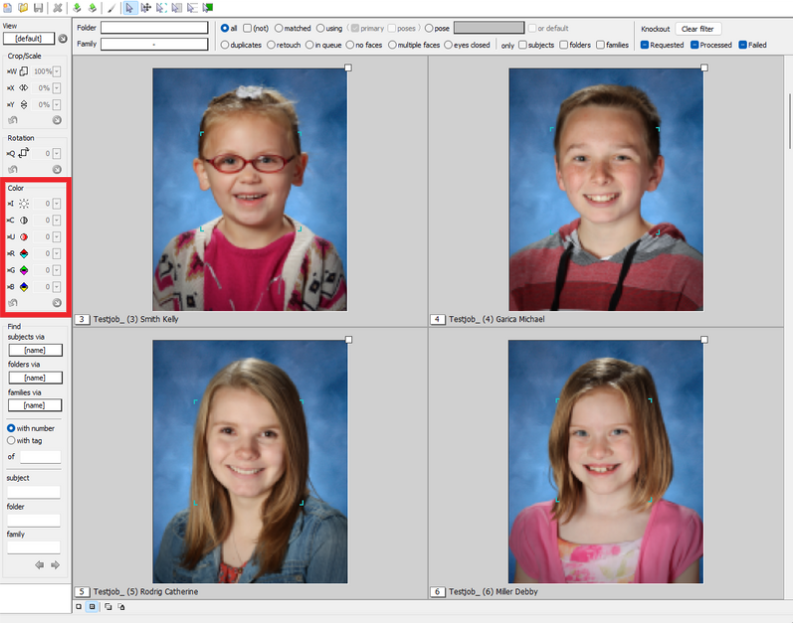Click the single-image layout icon at bottom
Viewport: 793px width, 623px height.
78,606
